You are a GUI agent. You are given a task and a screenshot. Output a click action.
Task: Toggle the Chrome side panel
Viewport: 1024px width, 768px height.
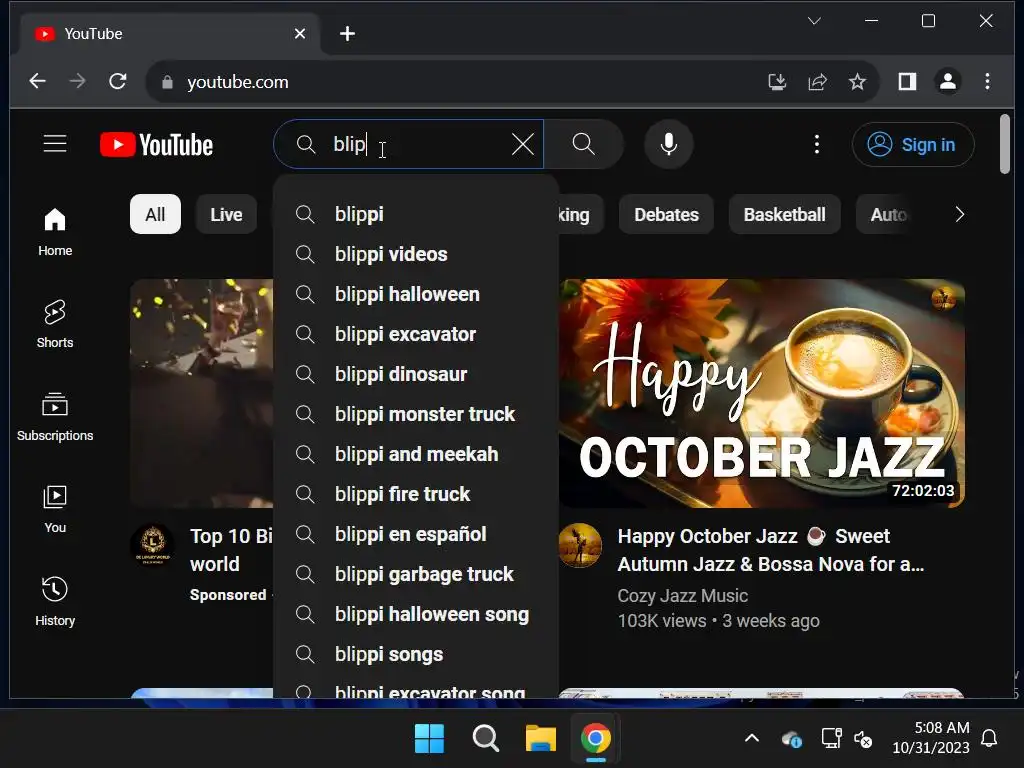pyautogui.click(x=907, y=82)
